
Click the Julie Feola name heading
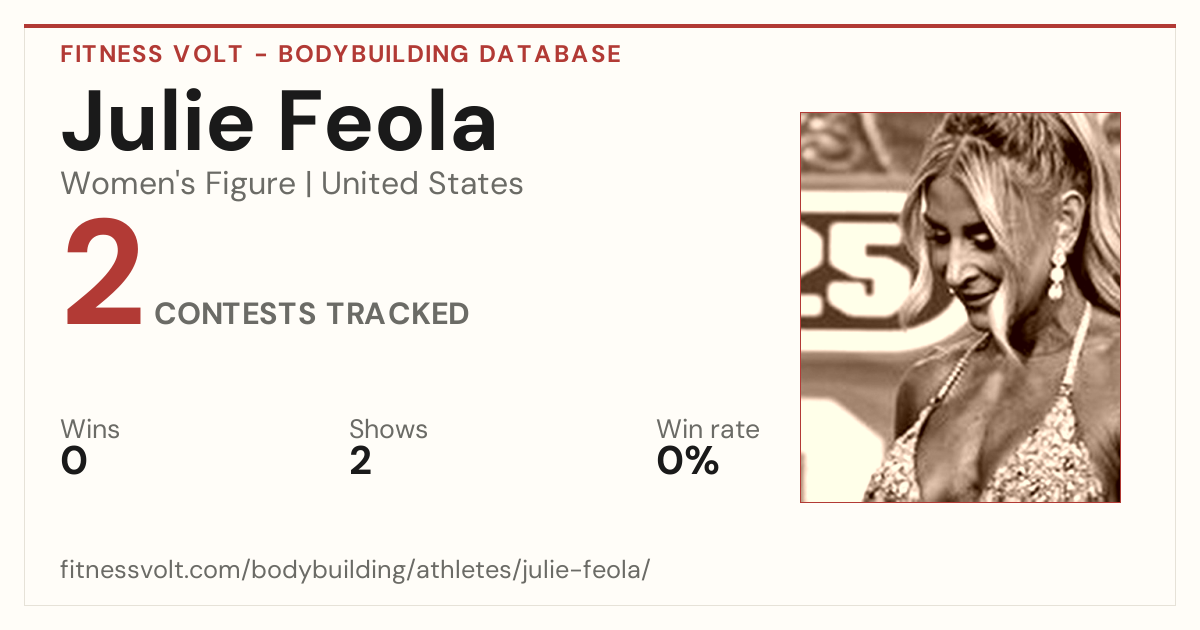point(279,121)
